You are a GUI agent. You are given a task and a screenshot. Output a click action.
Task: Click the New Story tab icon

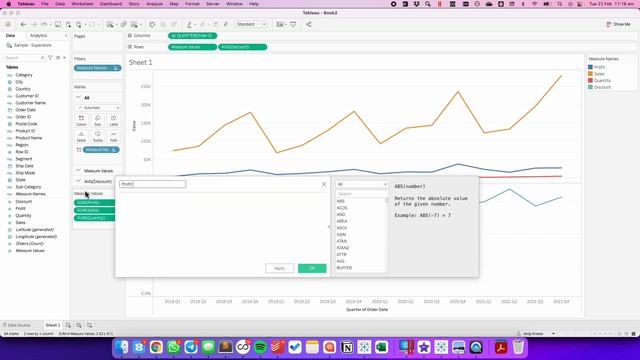(89, 325)
